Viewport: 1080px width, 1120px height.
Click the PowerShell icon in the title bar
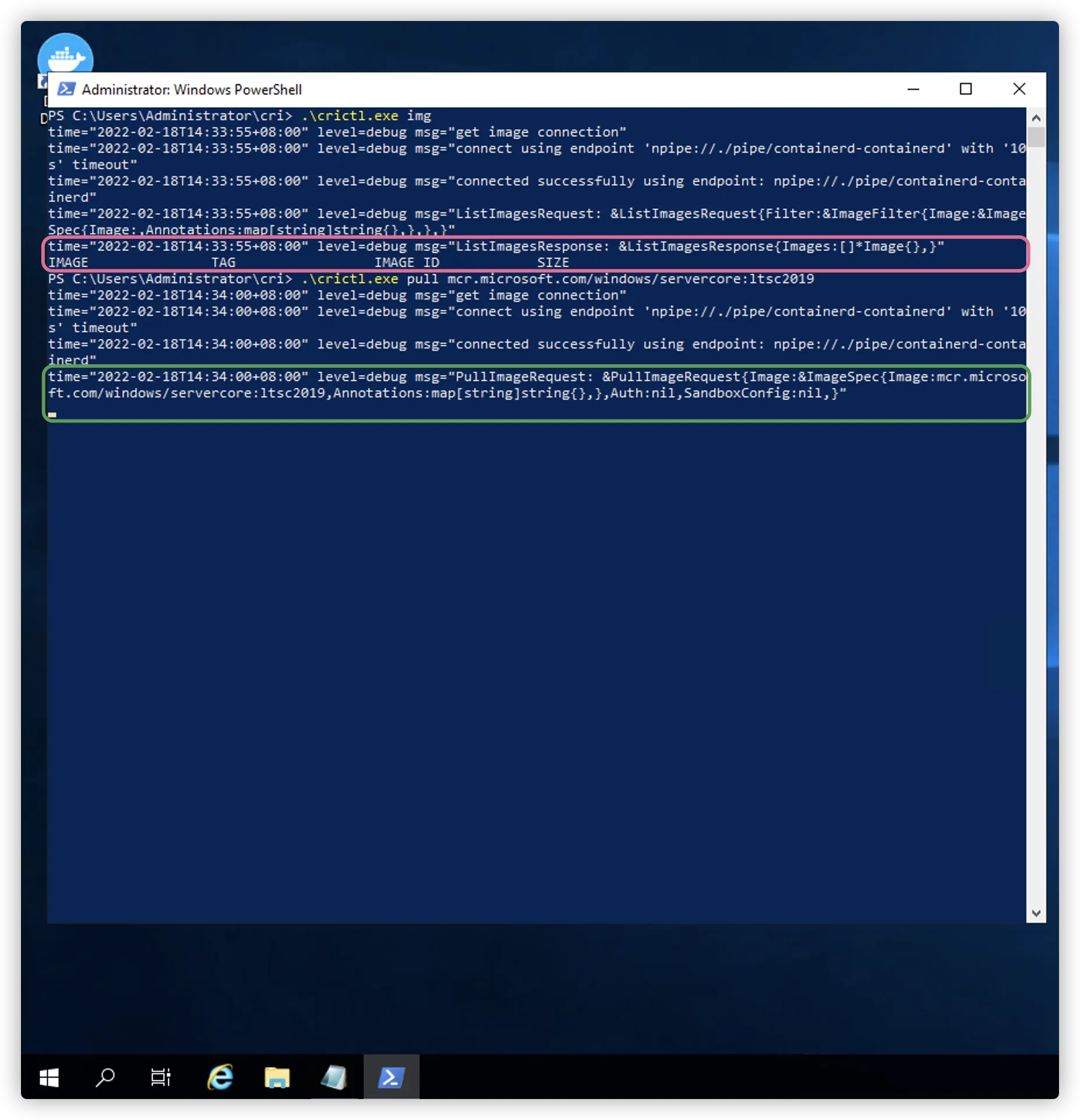(66, 89)
